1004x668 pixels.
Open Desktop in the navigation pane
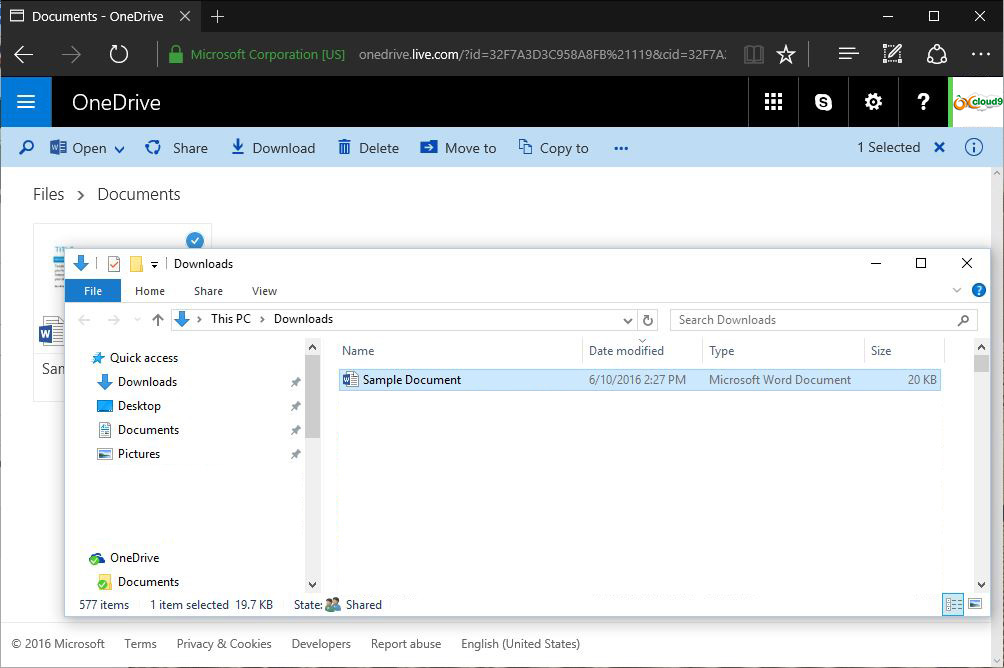139,406
